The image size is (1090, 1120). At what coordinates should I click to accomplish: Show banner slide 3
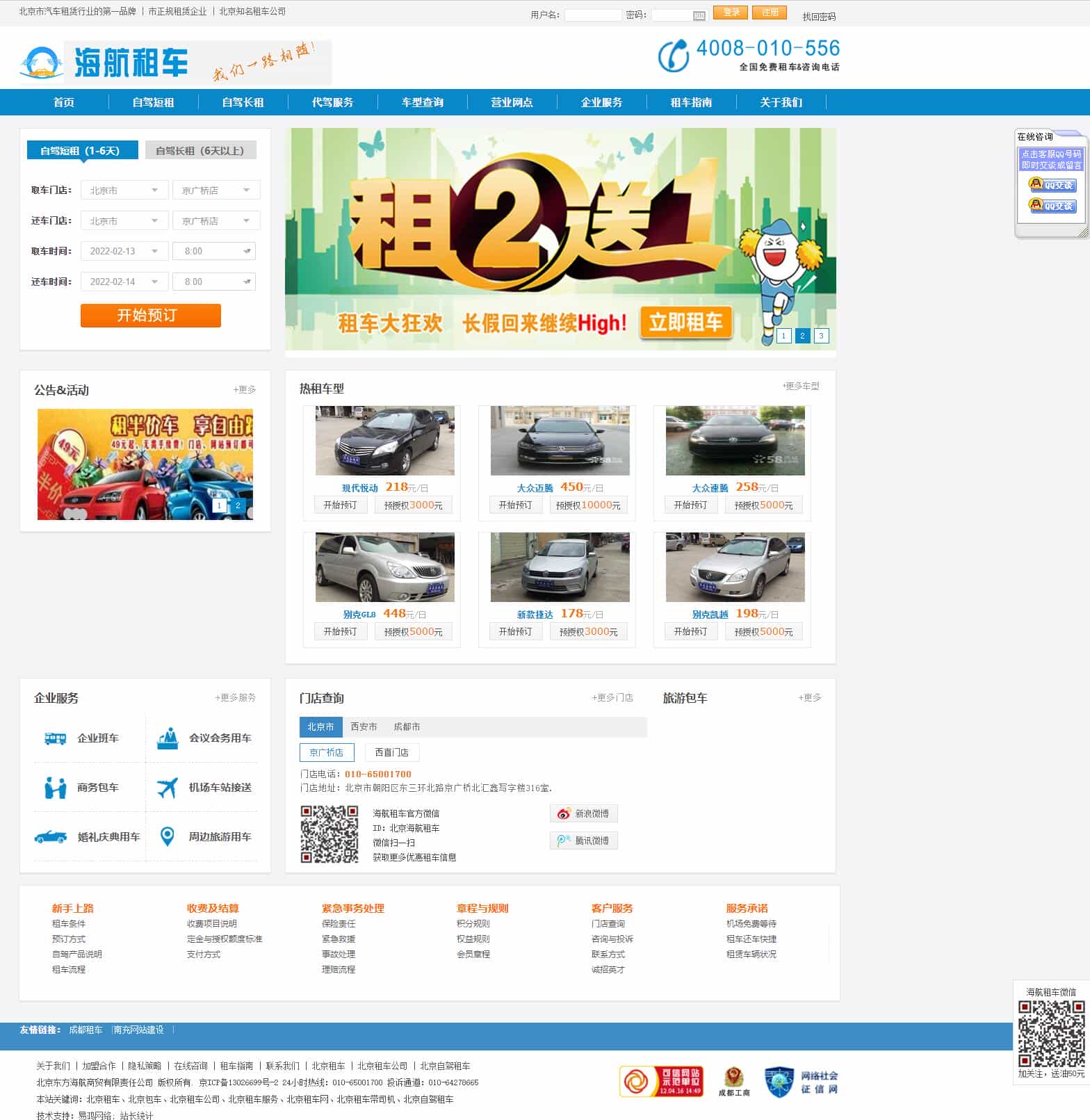point(822,336)
